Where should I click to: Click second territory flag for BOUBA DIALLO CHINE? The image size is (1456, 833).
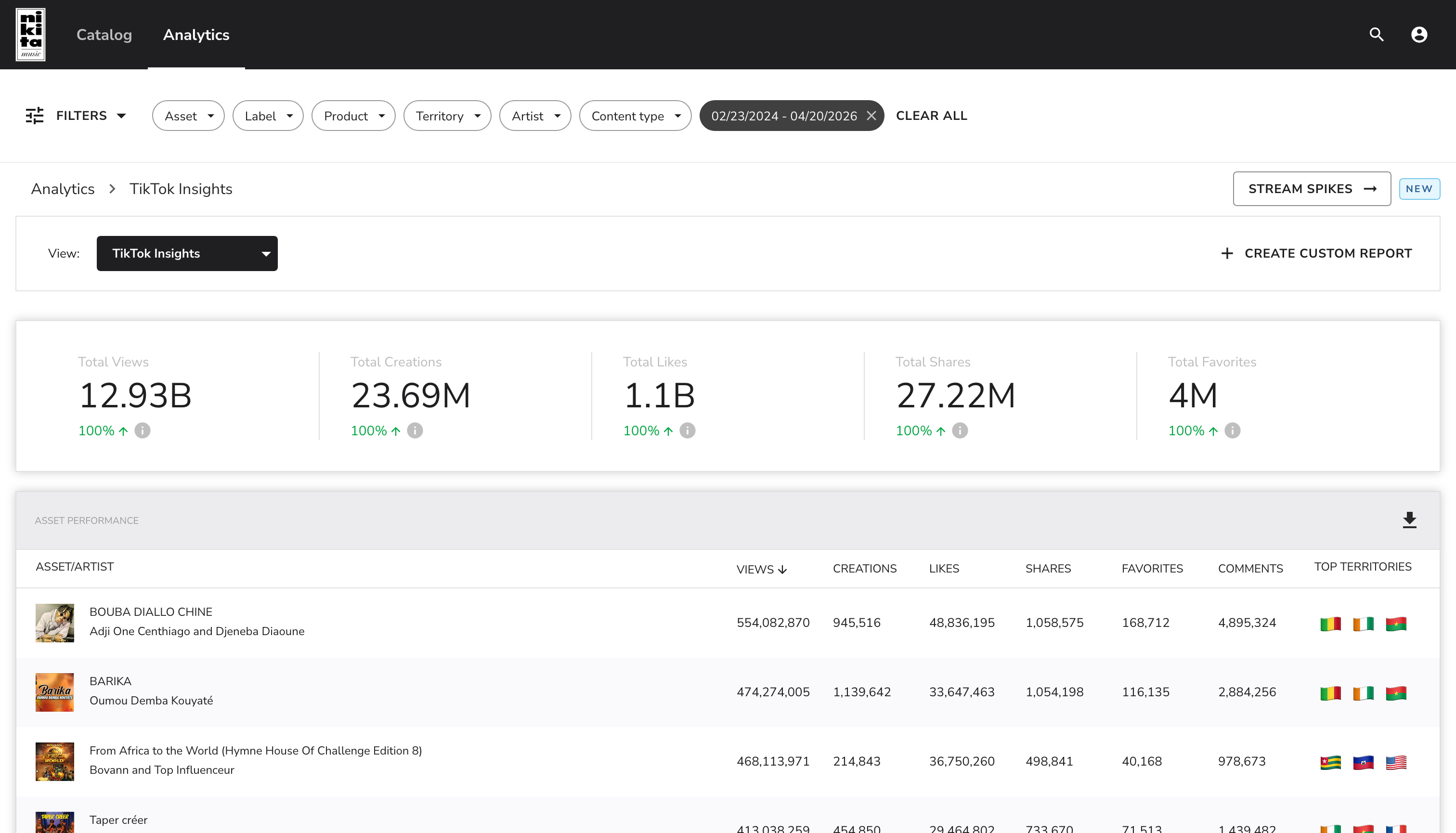(x=1364, y=624)
